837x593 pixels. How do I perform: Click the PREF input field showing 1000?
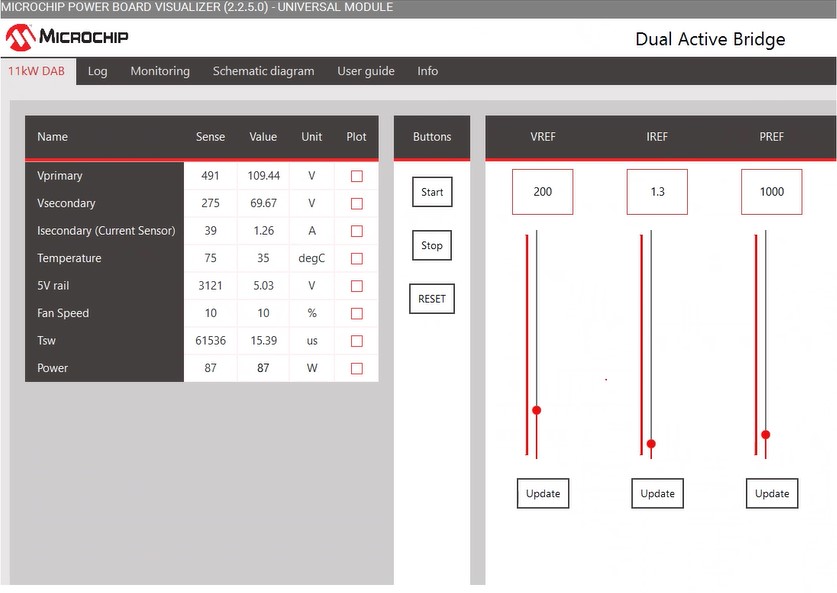[x=772, y=192]
